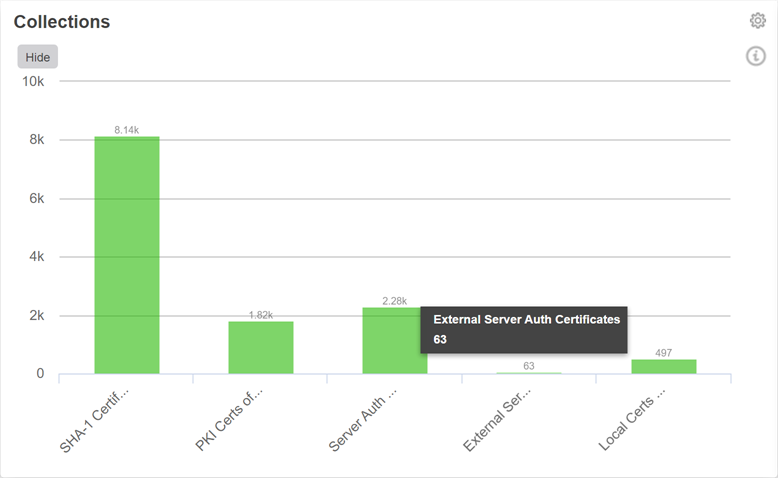The image size is (778, 478).
Task: Click the SHA-1 Certificates bar
Action: 127,255
